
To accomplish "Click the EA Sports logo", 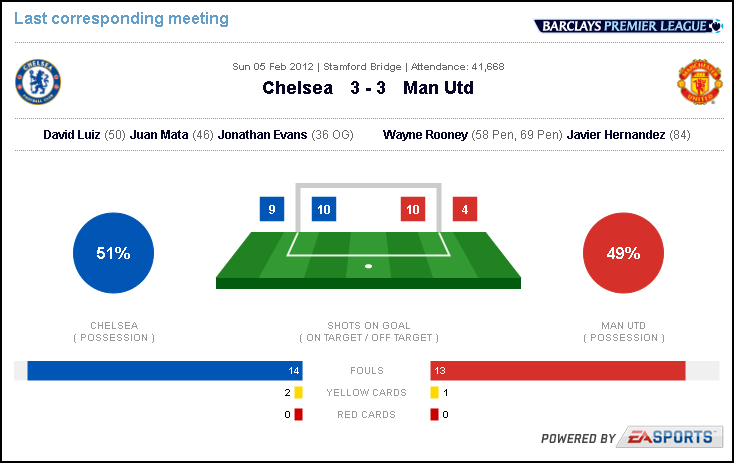I will click(669, 437).
